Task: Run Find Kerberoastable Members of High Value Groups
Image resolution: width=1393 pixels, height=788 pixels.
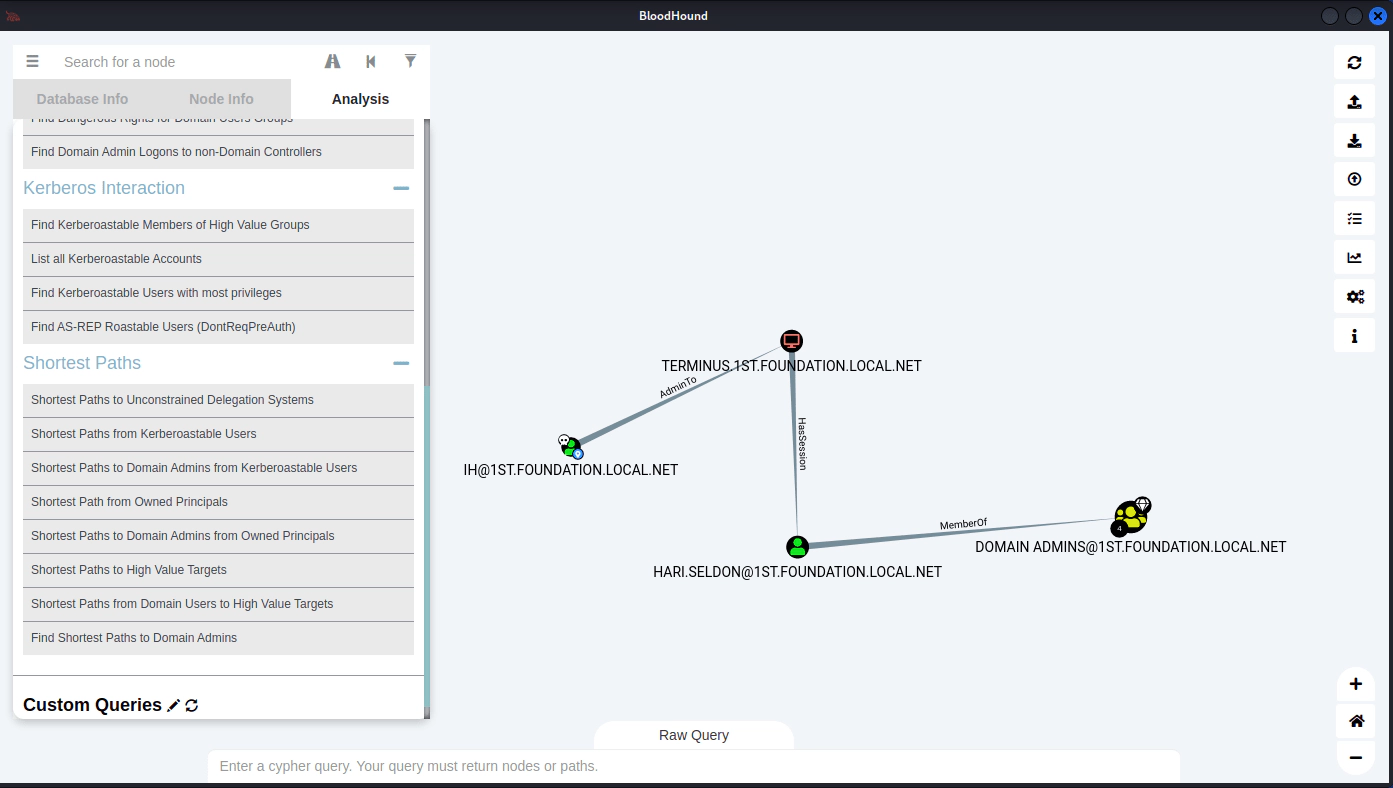Action: [218, 225]
